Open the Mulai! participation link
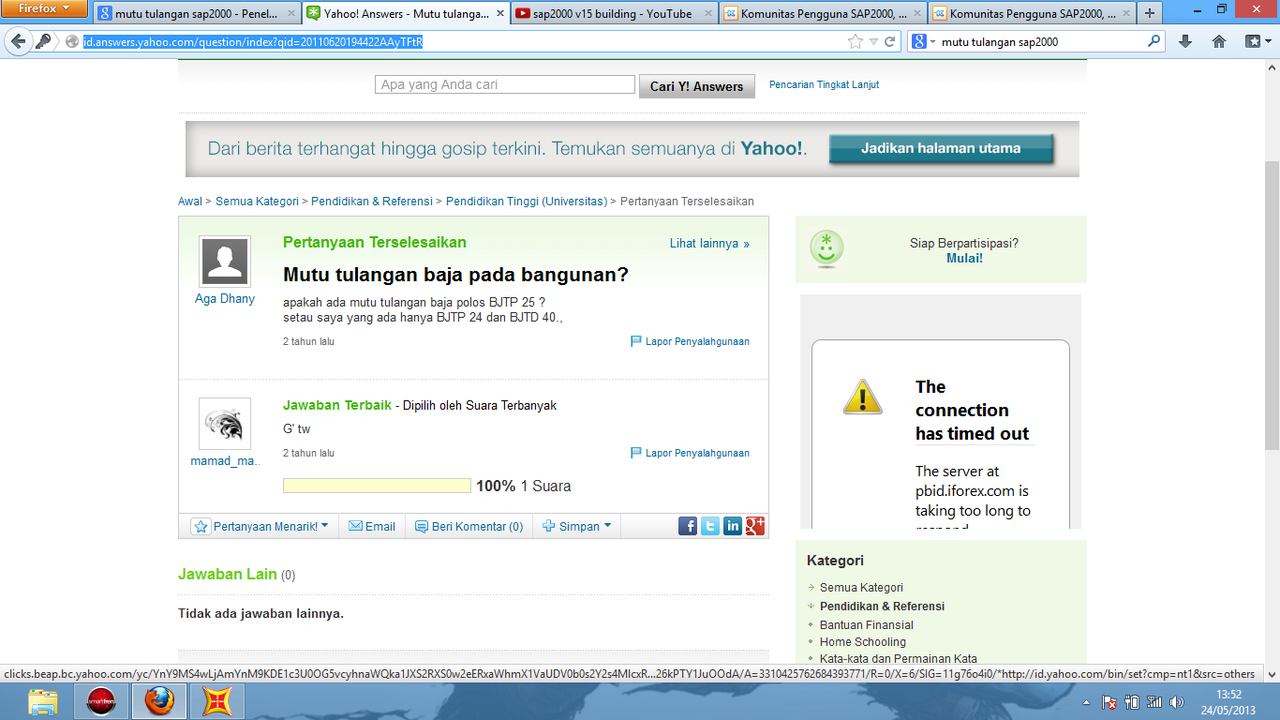 pos(964,258)
